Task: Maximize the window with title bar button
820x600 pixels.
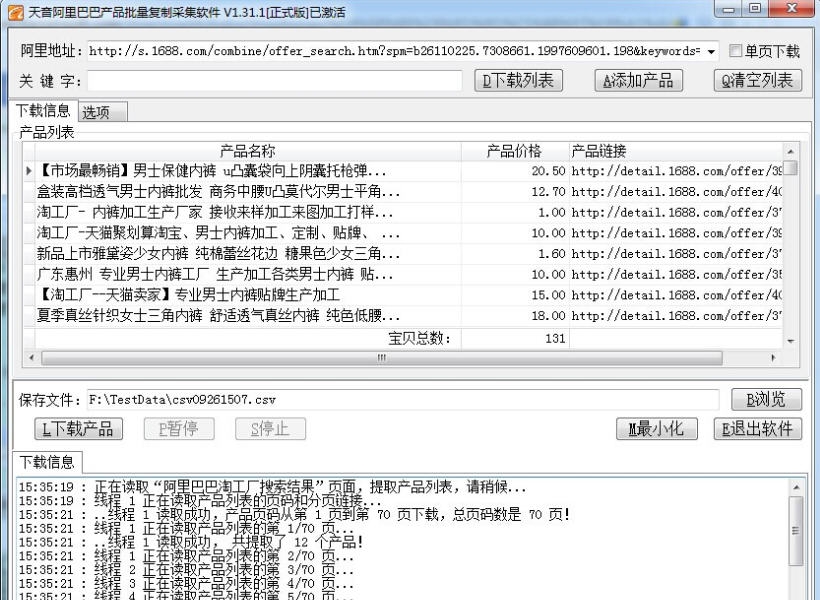Action: pos(755,8)
